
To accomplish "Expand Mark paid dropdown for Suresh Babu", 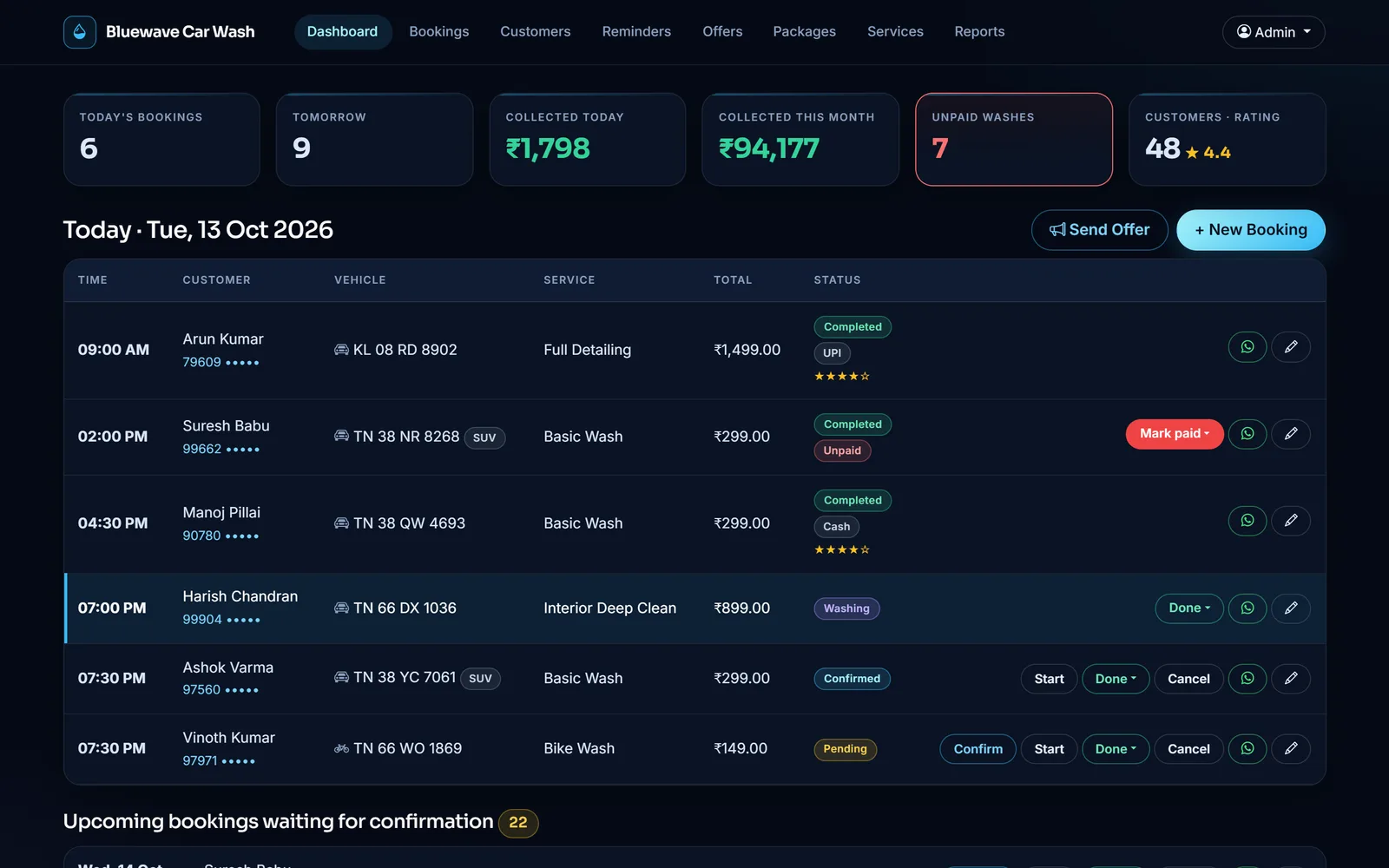I will pos(1175,434).
